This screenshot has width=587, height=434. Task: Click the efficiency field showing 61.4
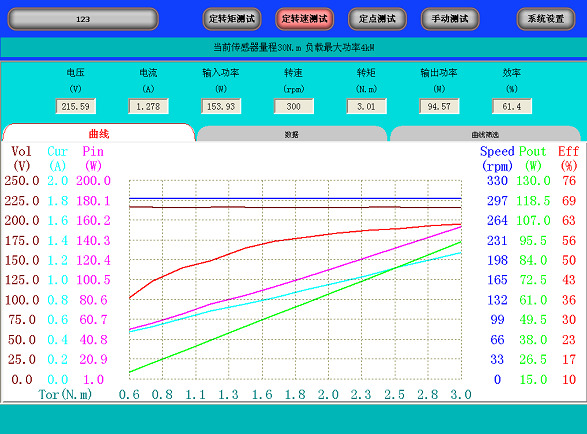(512, 106)
